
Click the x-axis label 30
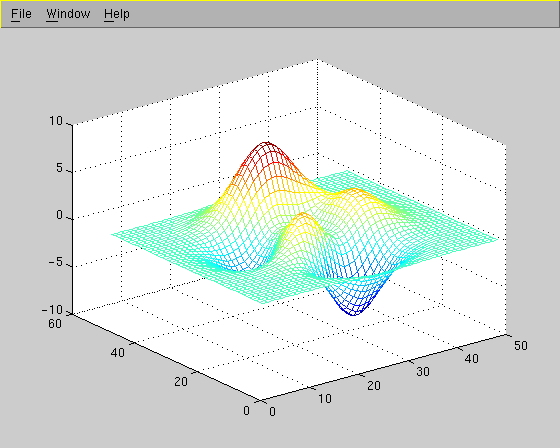tap(422, 372)
